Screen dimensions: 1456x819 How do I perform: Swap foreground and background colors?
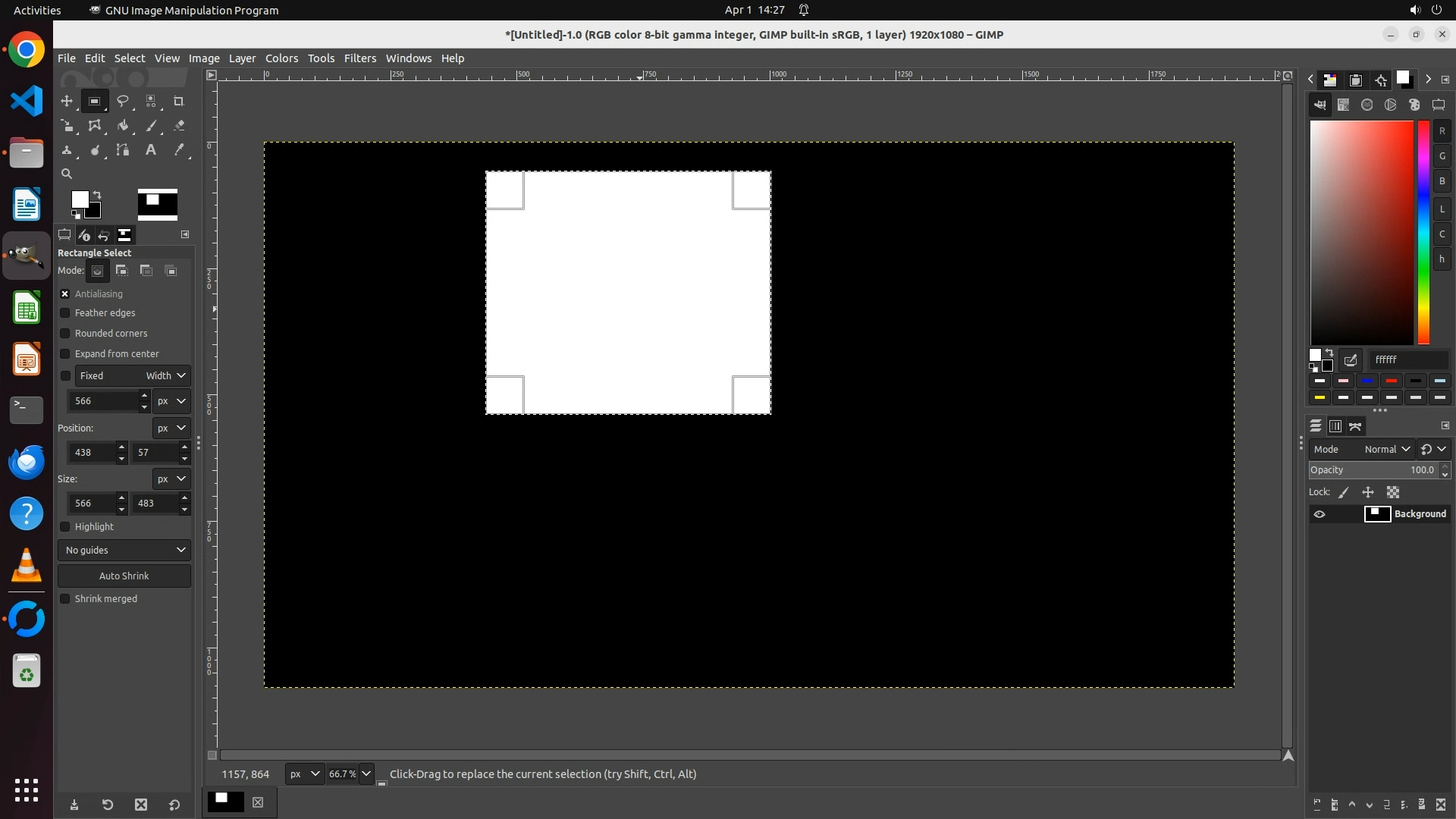pyautogui.click(x=97, y=195)
